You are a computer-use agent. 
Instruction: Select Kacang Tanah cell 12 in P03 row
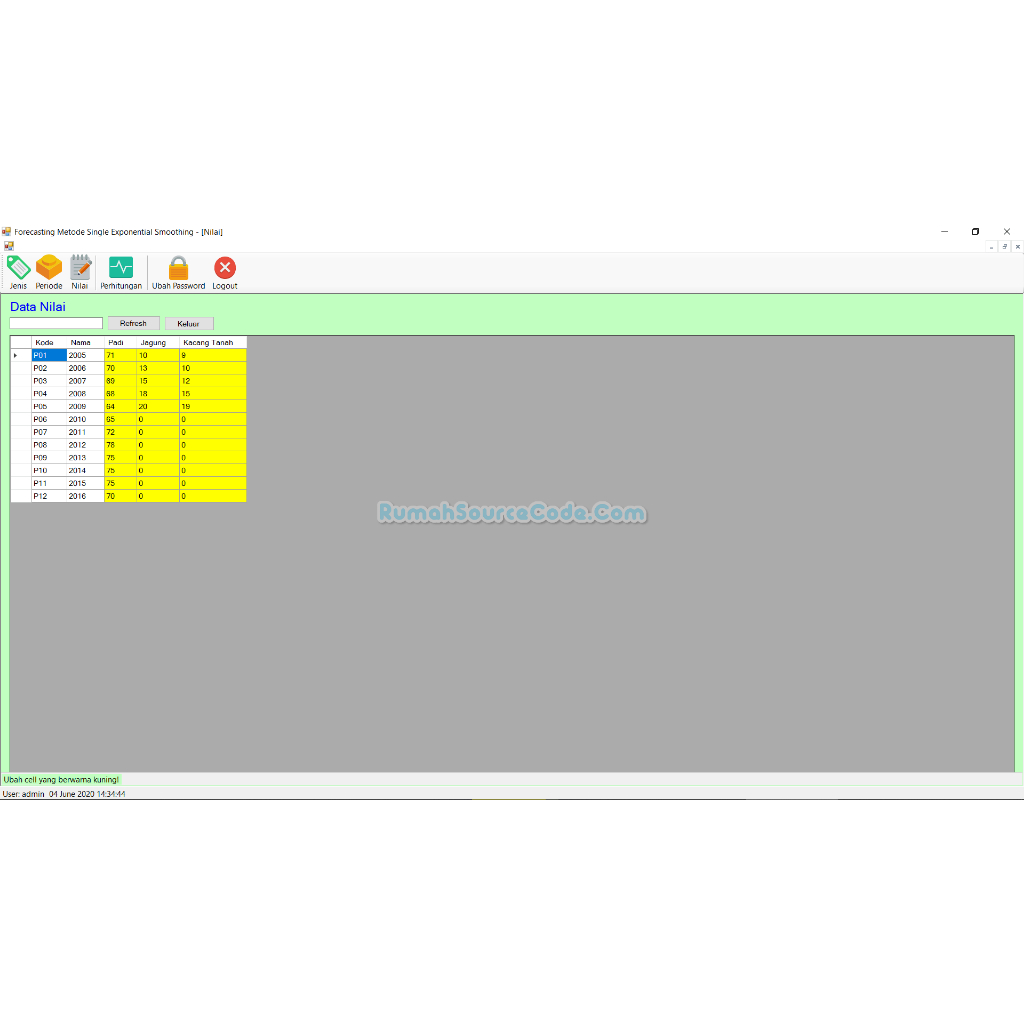[x=213, y=381]
